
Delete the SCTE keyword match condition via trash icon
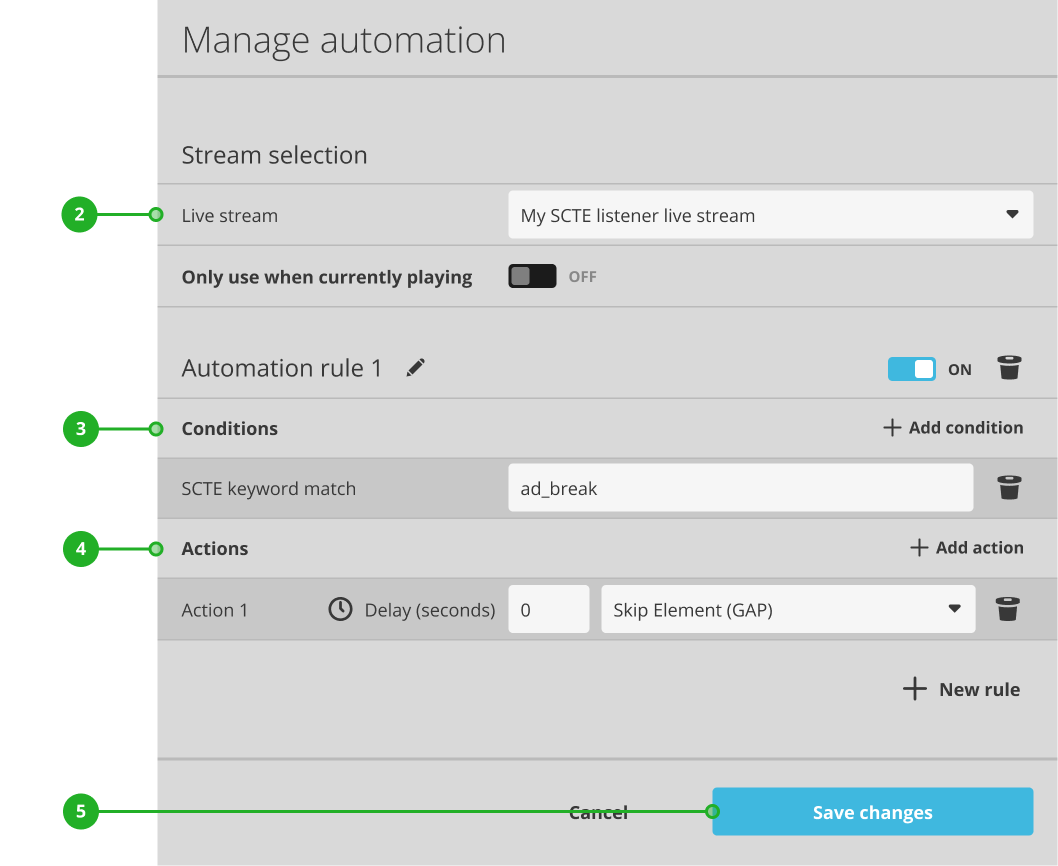[x=1009, y=487]
